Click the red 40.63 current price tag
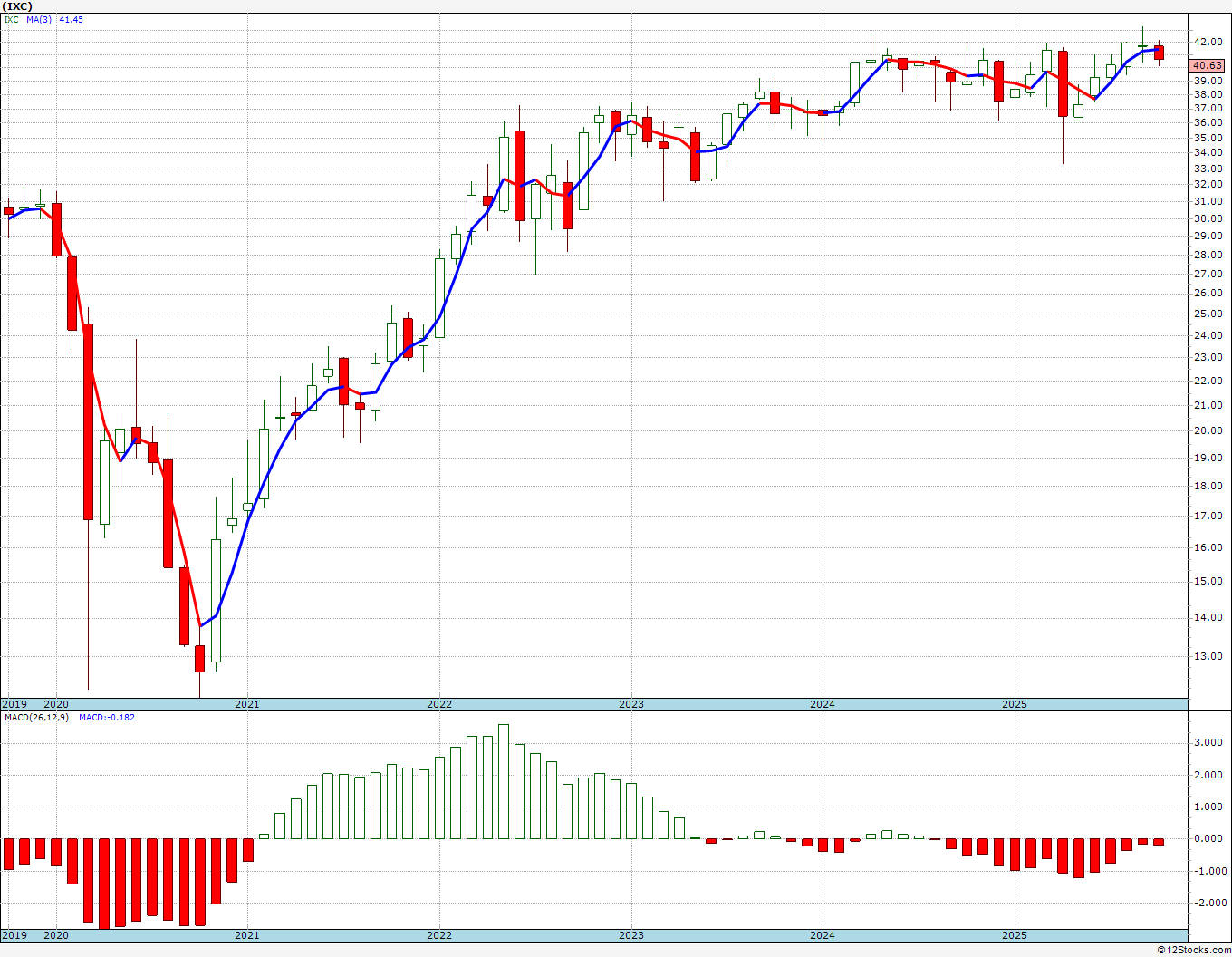The width and height of the screenshot is (1232, 957). tap(1208, 65)
